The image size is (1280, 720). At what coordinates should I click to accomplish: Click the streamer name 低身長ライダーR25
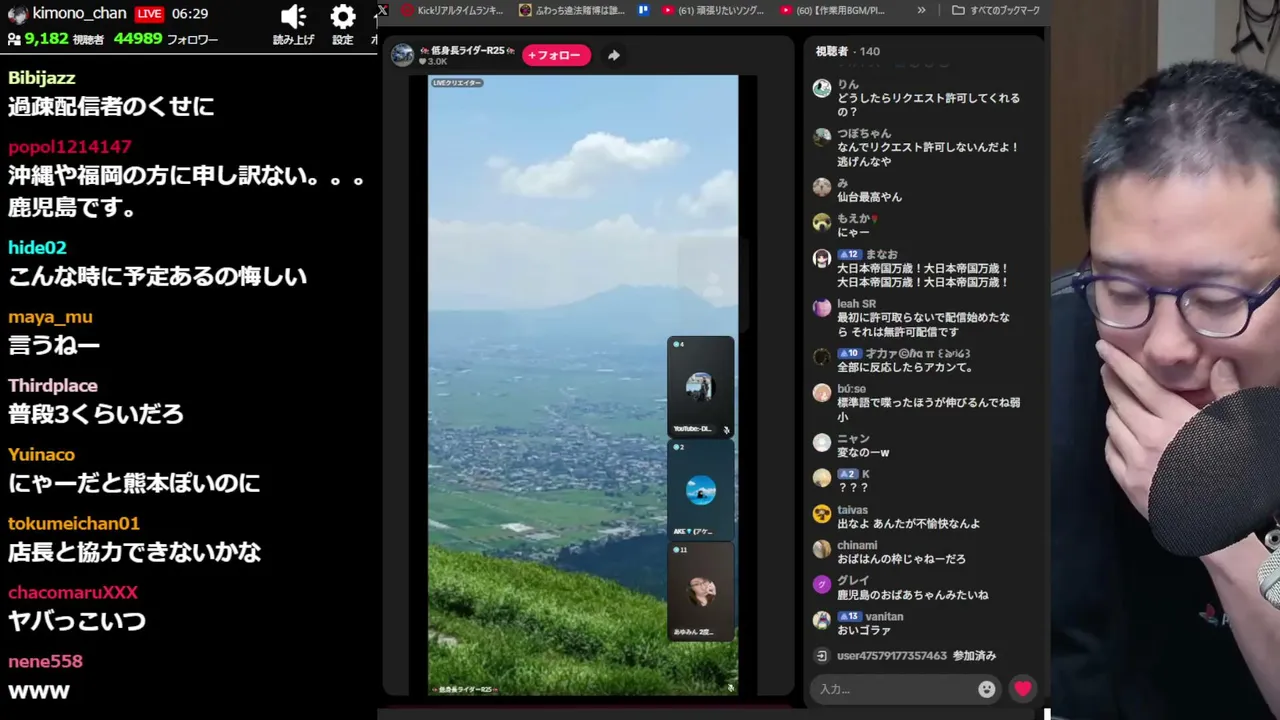click(468, 50)
